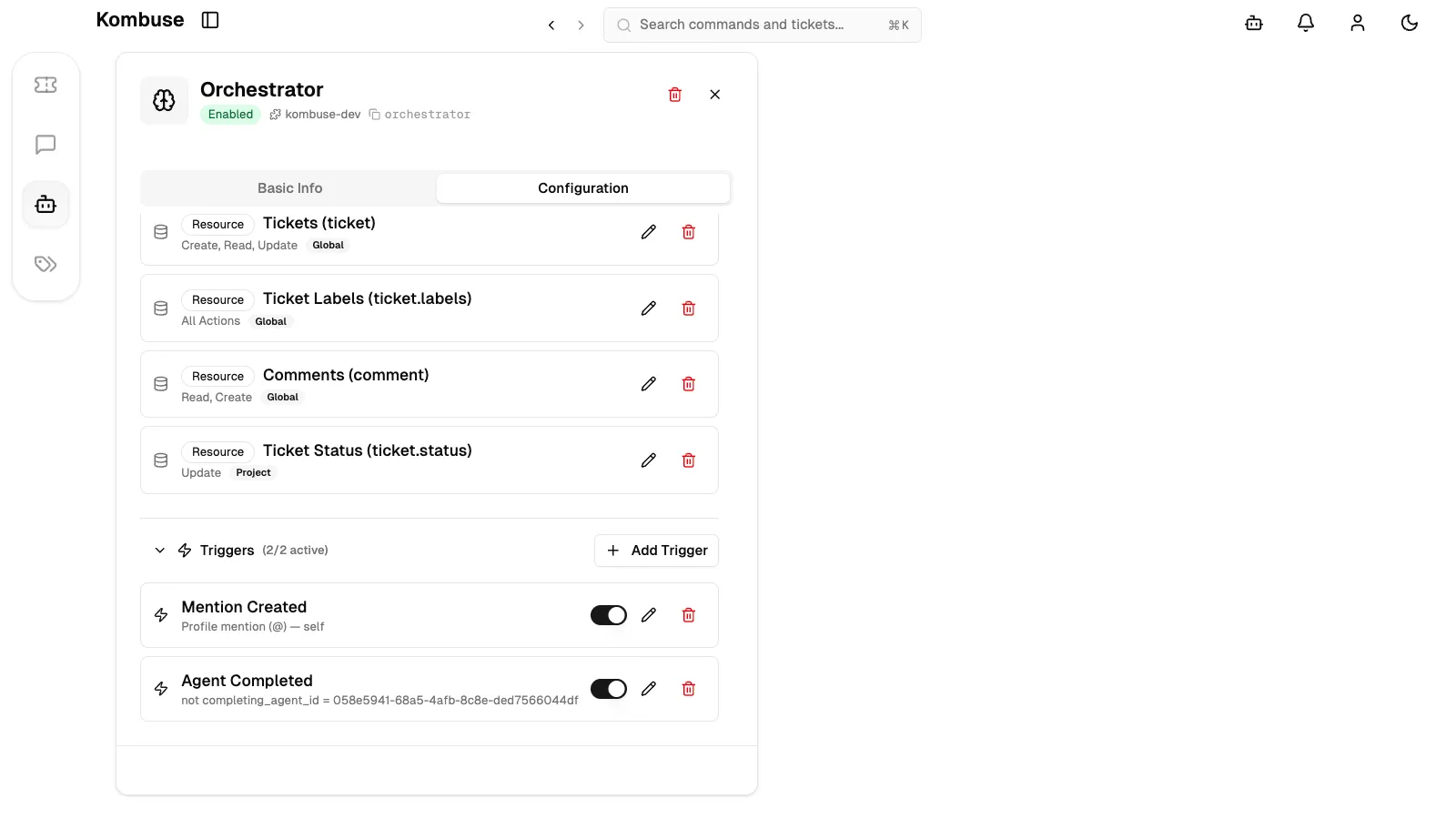The height and width of the screenshot is (819, 1456).
Task: Click the Add Trigger button
Action: click(x=656, y=551)
